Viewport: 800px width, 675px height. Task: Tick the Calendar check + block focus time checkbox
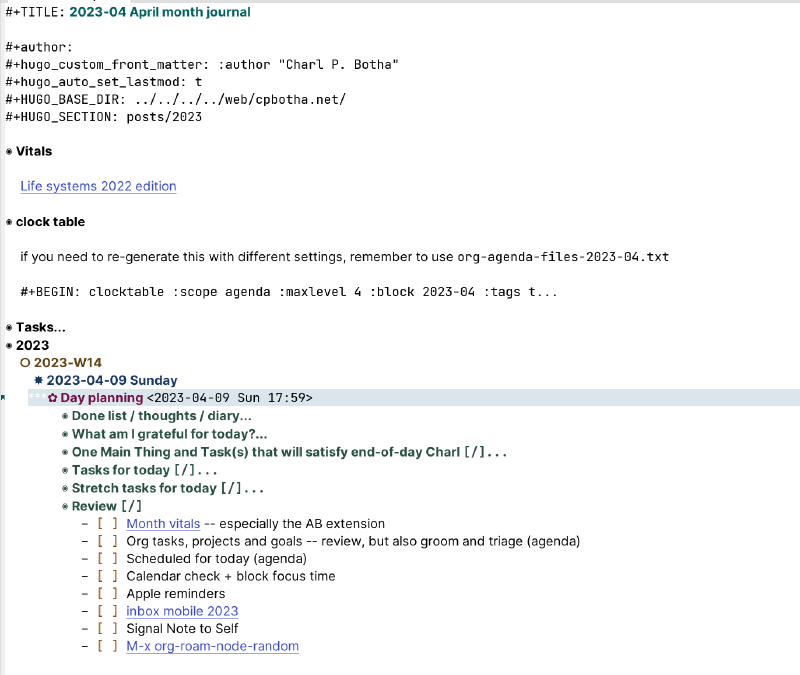point(106,575)
